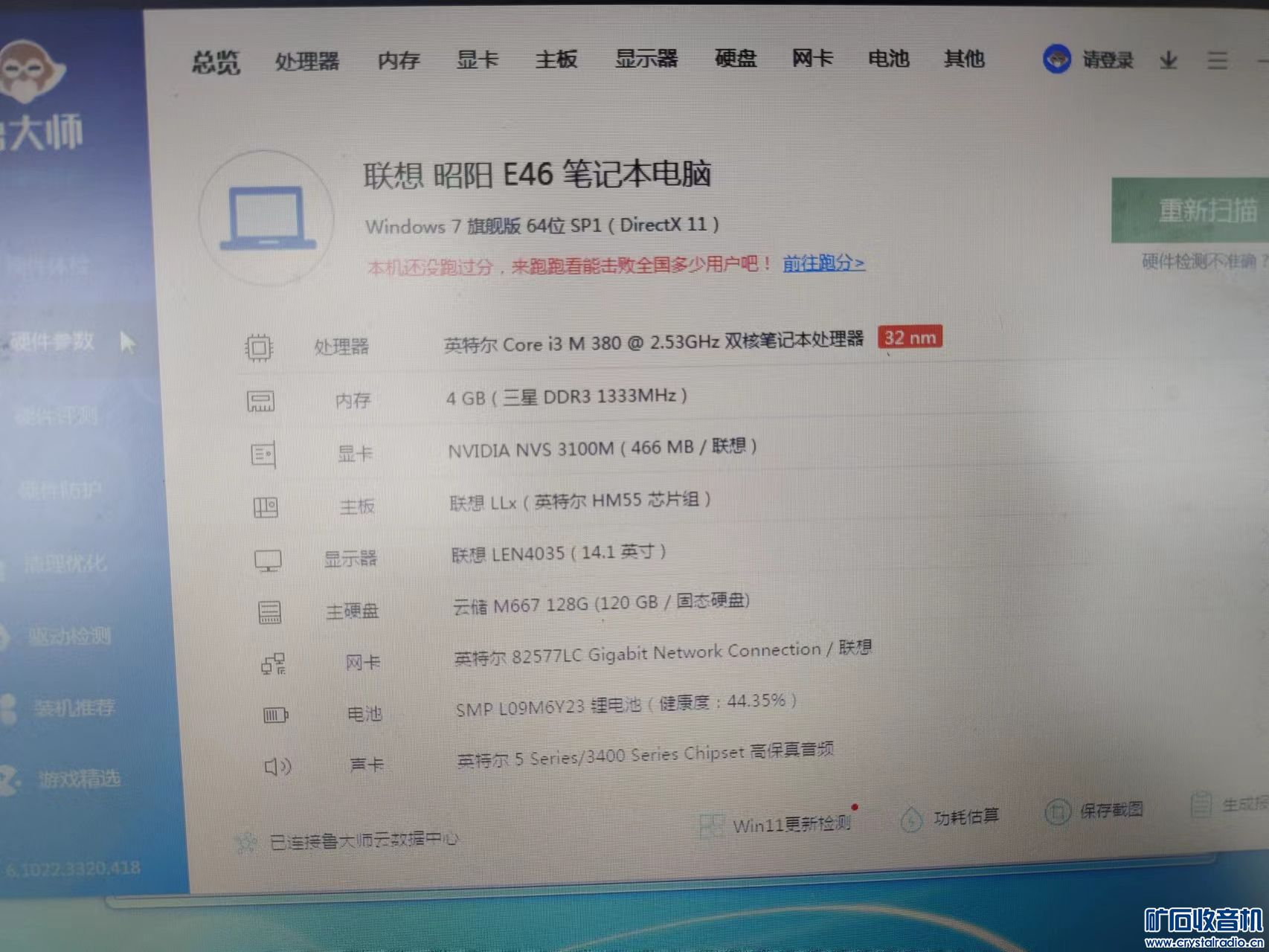Click the user avatar icon

click(1057, 59)
